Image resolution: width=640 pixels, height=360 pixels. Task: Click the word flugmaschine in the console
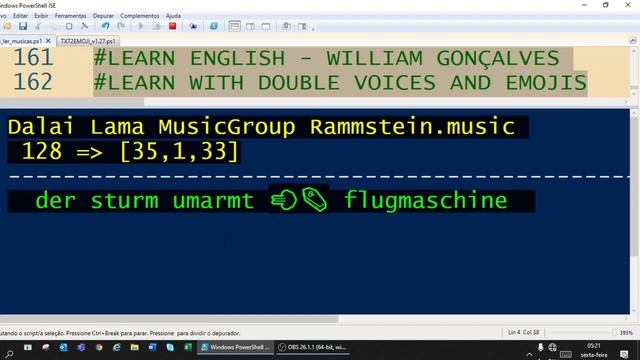pyautogui.click(x=426, y=201)
